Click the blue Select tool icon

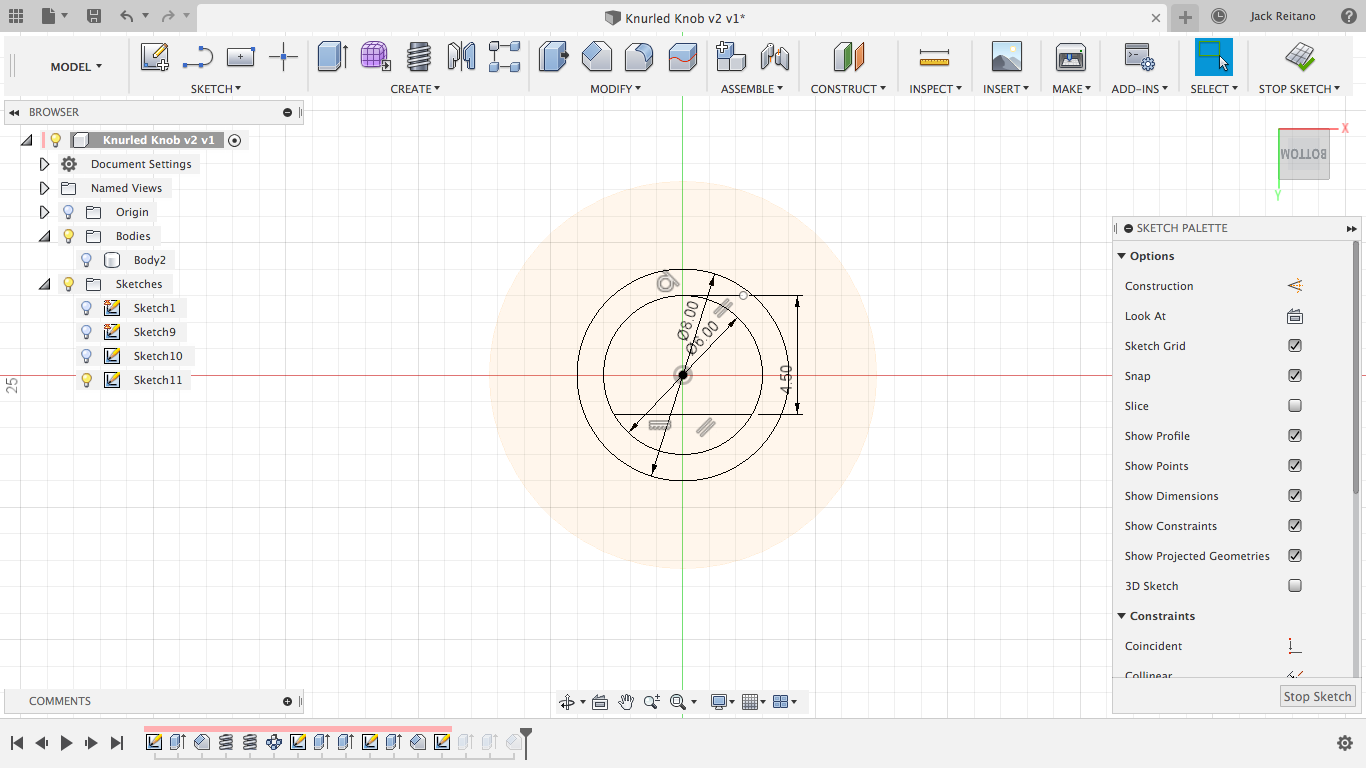pos(1214,57)
